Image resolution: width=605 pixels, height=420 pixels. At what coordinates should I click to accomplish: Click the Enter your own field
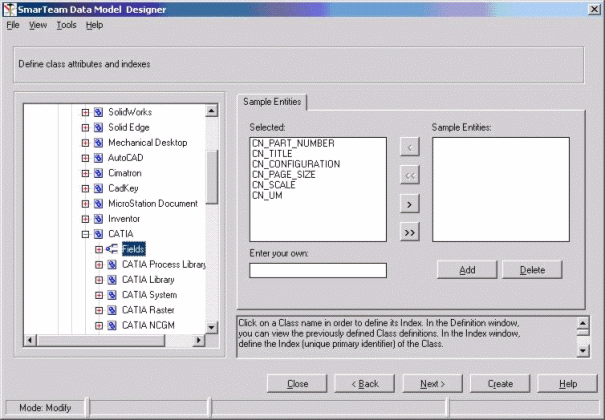pos(318,270)
